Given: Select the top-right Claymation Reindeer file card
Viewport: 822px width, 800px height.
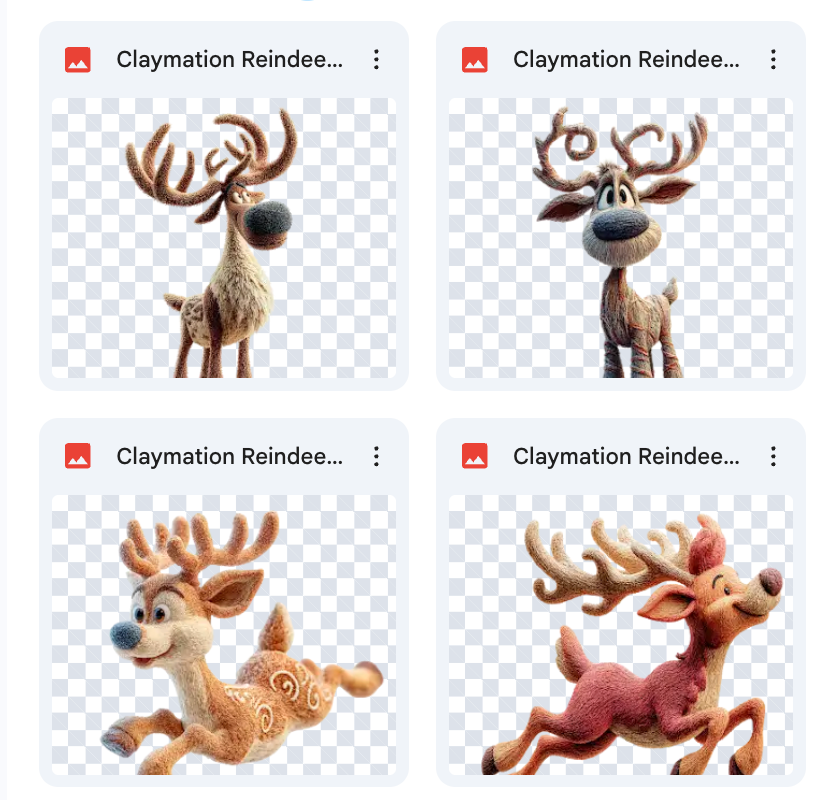Looking at the screenshot, I should pos(621,206).
